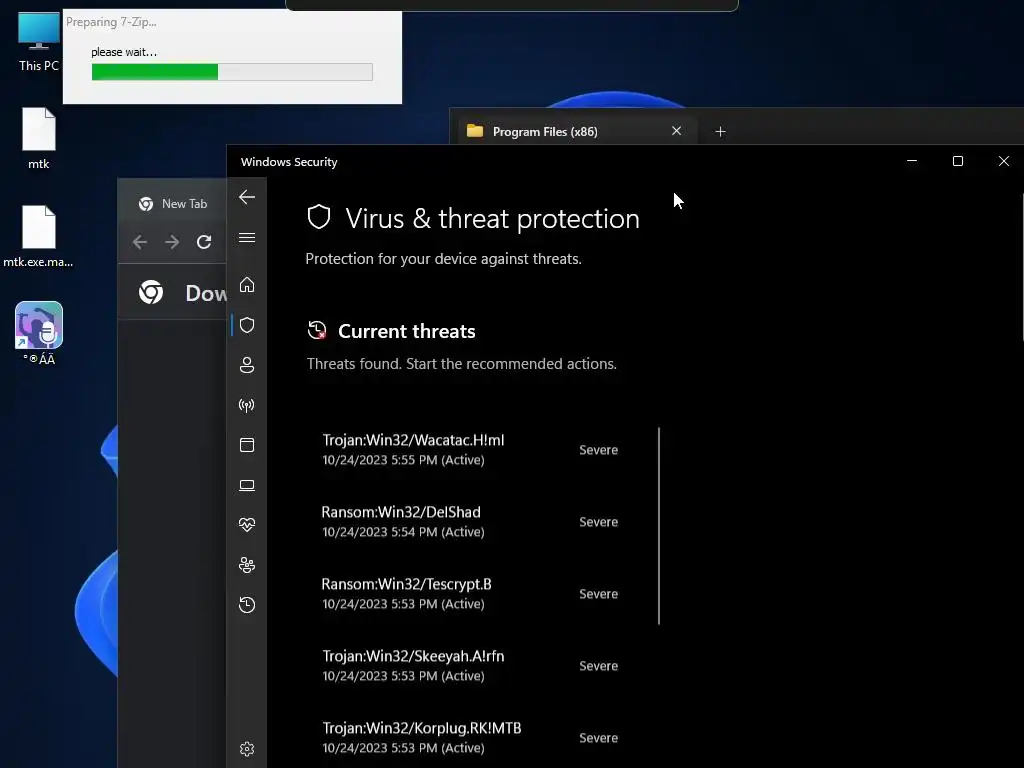
Task: Click the Chrome logo on Downloads page
Action: [151, 292]
